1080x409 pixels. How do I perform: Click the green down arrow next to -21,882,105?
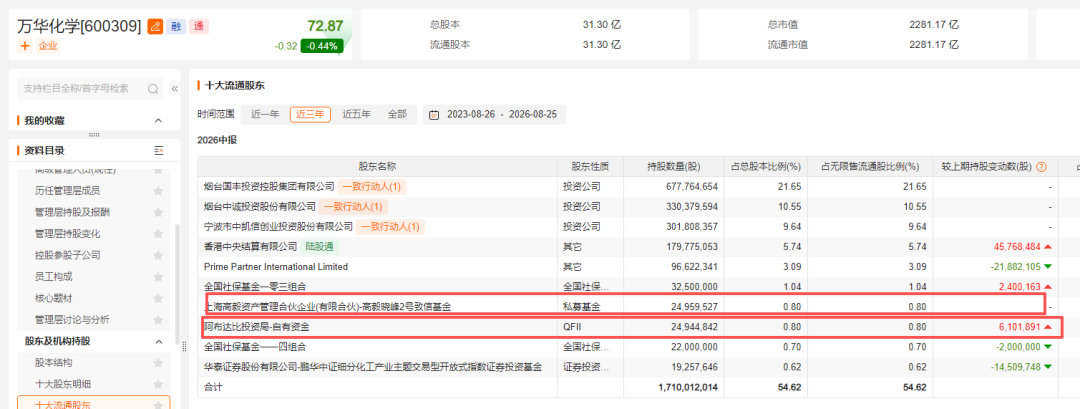pos(1048,266)
